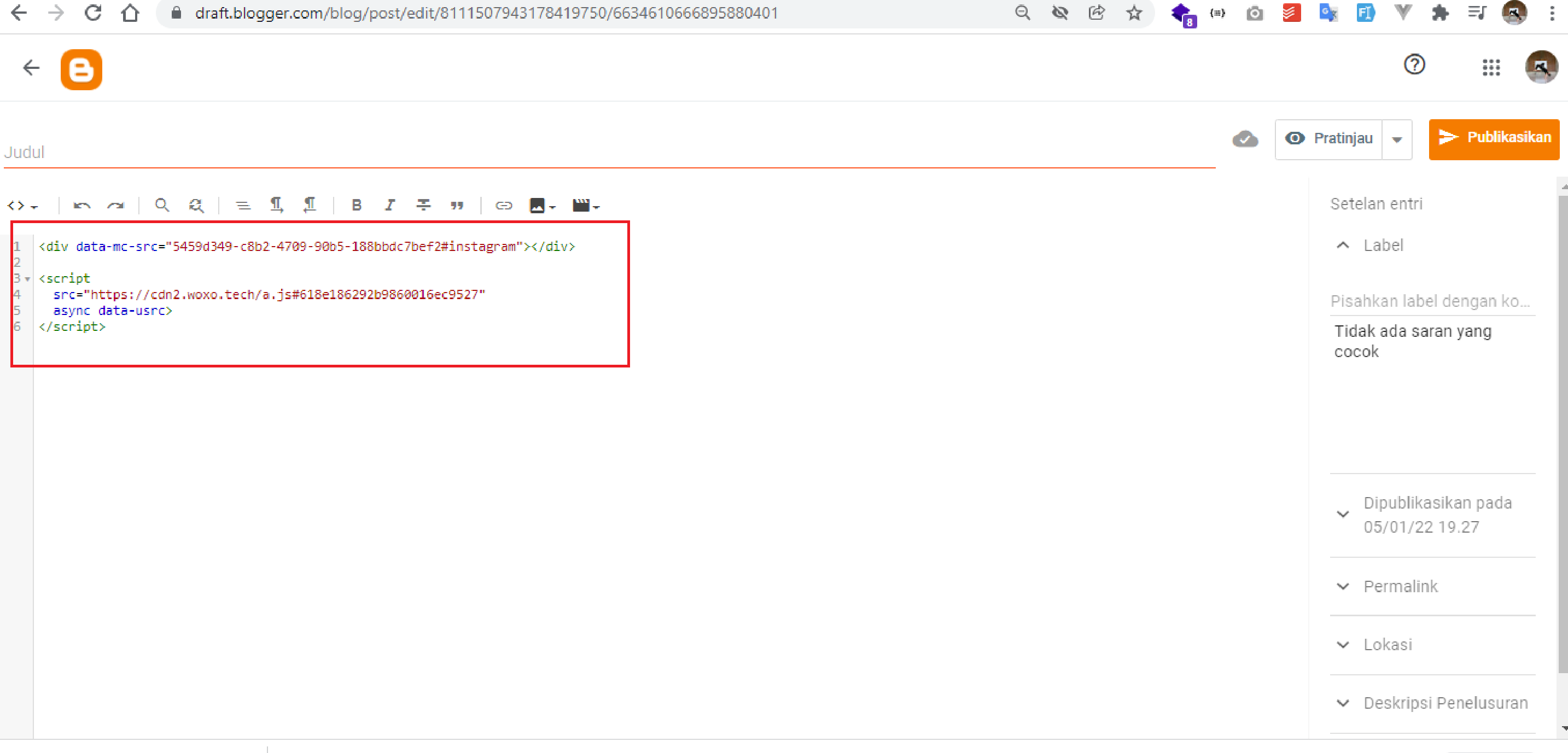Go back with the Blogger back arrow
Viewport: 1568px width, 753px height.
(x=31, y=68)
